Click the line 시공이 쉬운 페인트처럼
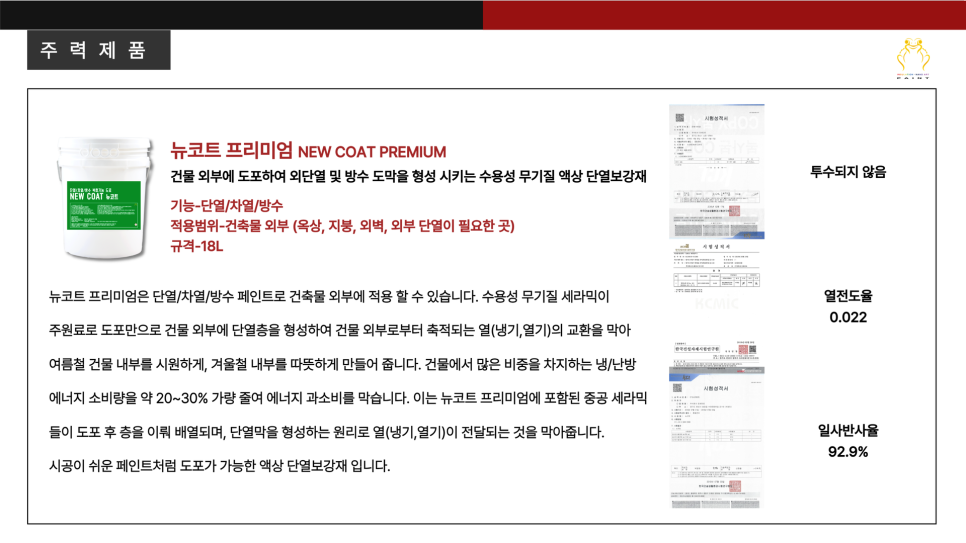 (219, 466)
